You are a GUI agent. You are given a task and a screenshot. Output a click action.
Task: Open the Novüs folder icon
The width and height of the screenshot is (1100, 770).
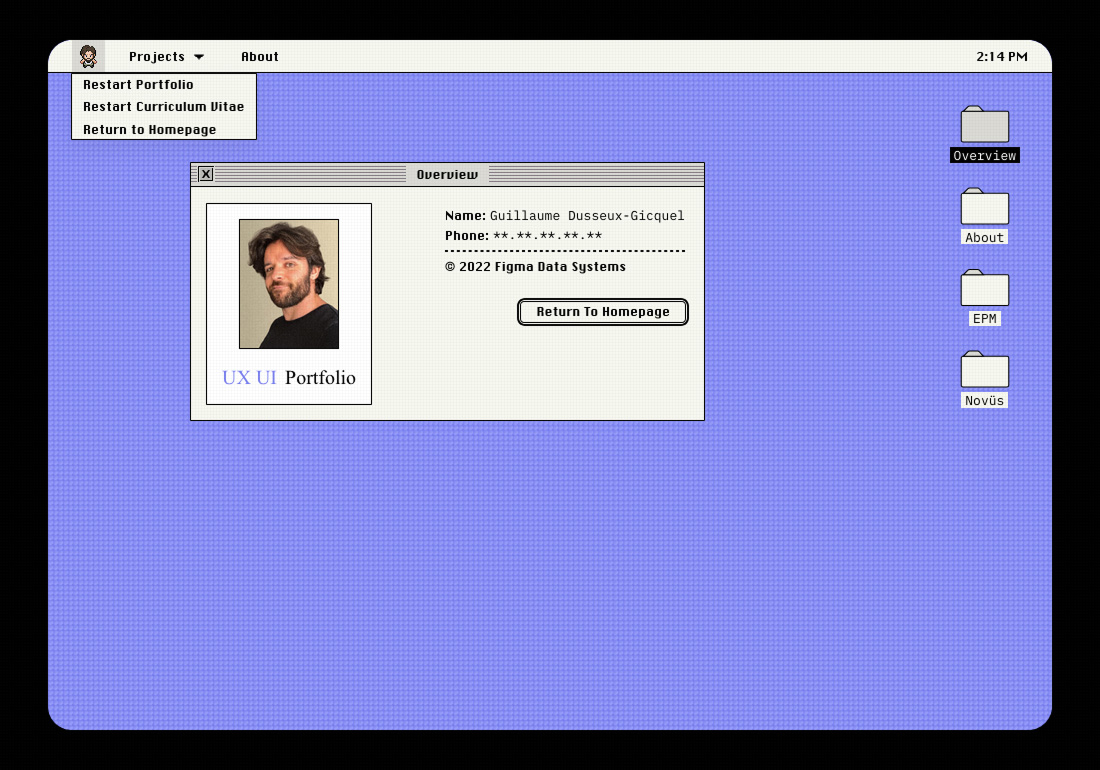983,369
